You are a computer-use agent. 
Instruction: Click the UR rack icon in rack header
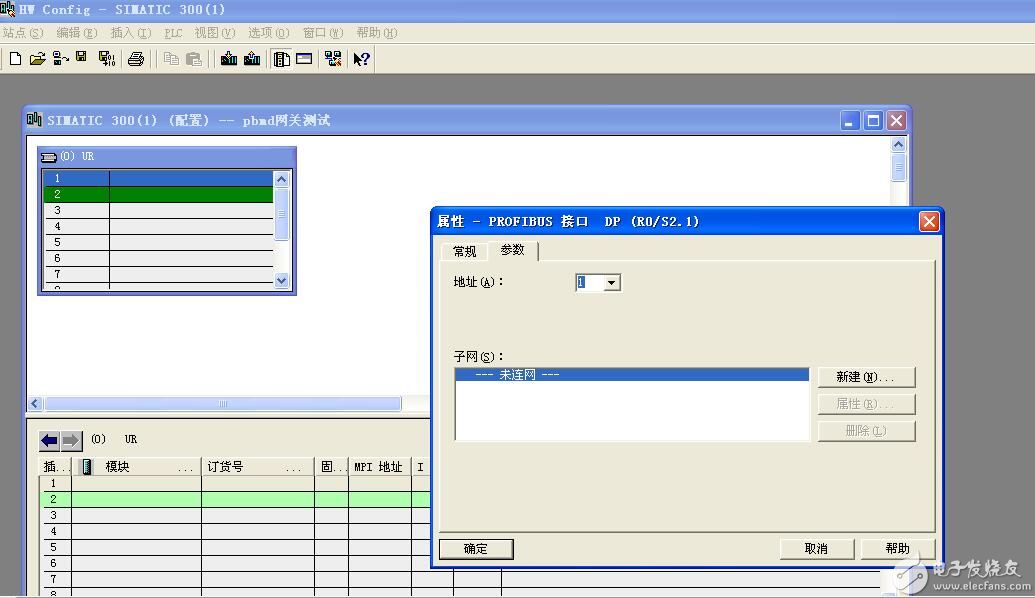49,157
